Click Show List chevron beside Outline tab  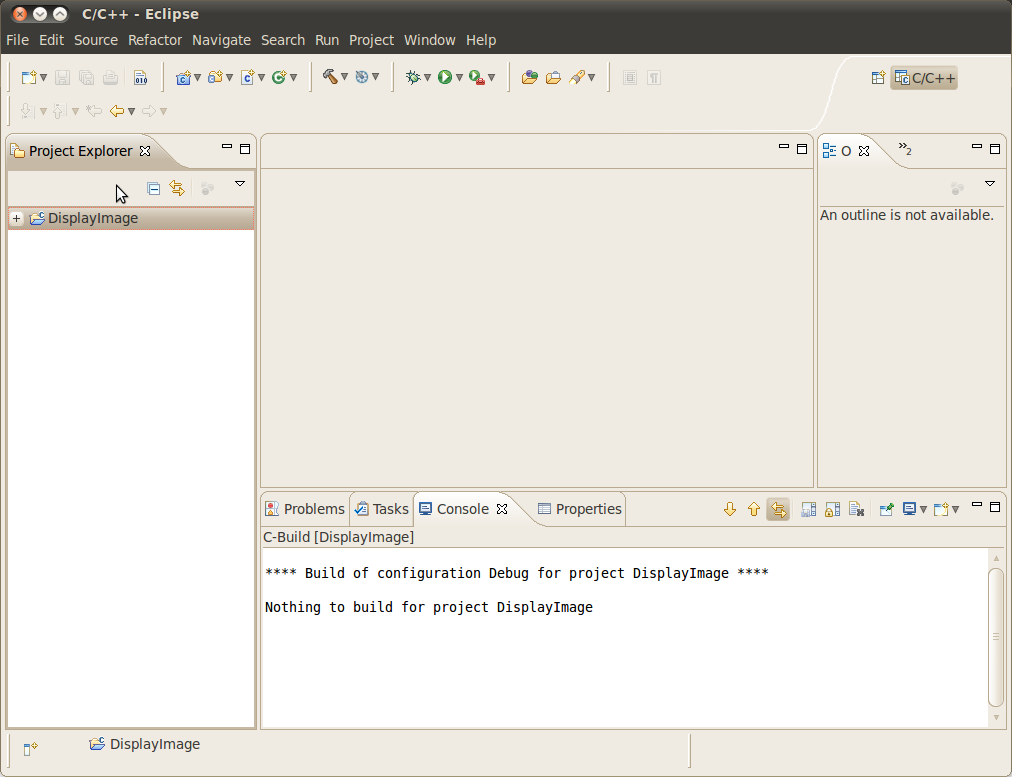click(x=904, y=149)
